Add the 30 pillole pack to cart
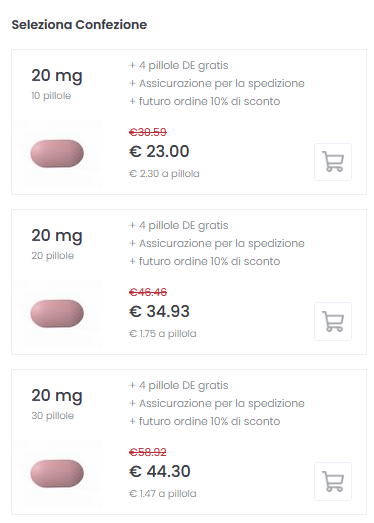374x523 pixels. pyautogui.click(x=333, y=481)
